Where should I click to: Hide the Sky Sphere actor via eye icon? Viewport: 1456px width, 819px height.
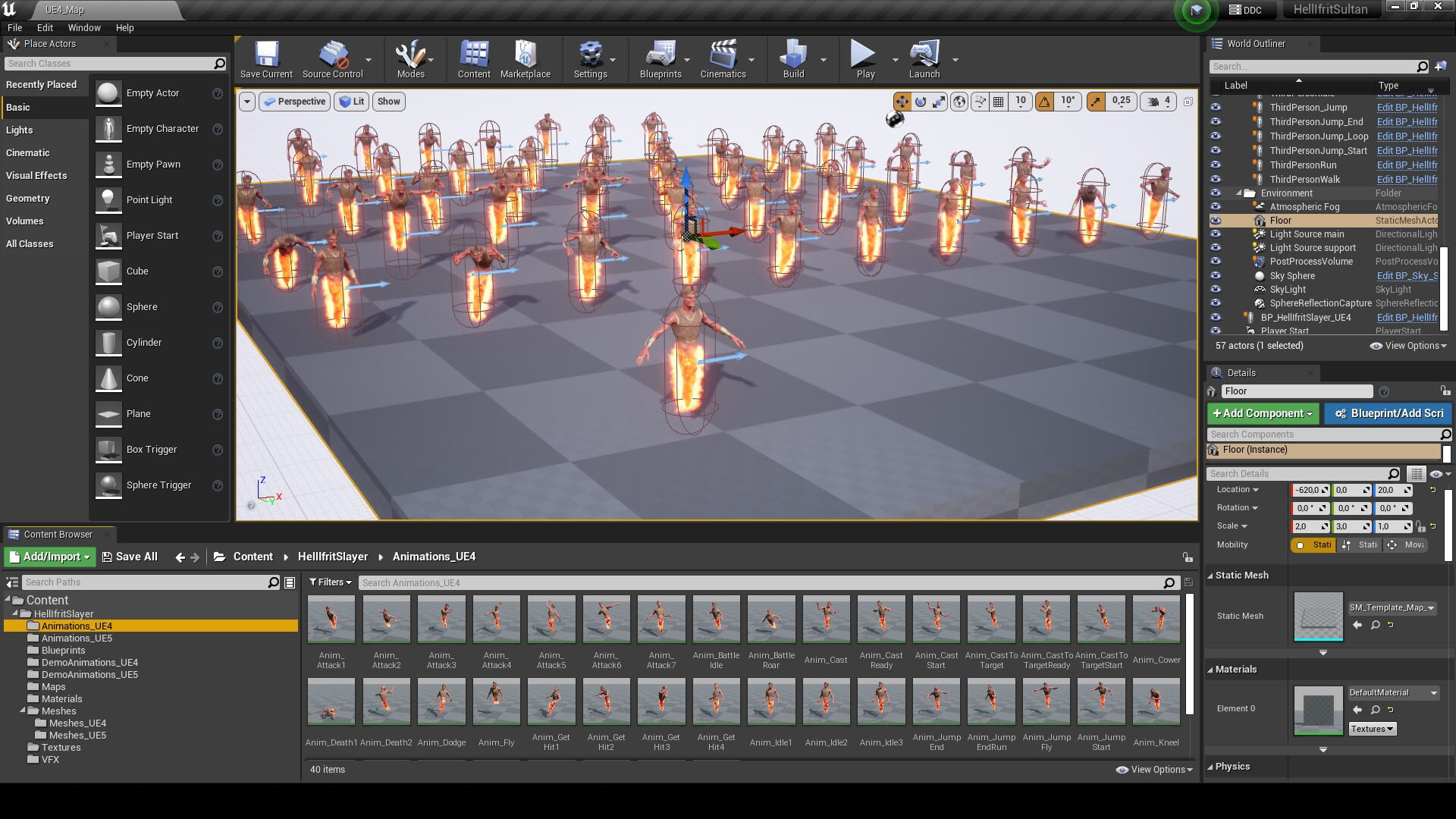pyautogui.click(x=1216, y=276)
